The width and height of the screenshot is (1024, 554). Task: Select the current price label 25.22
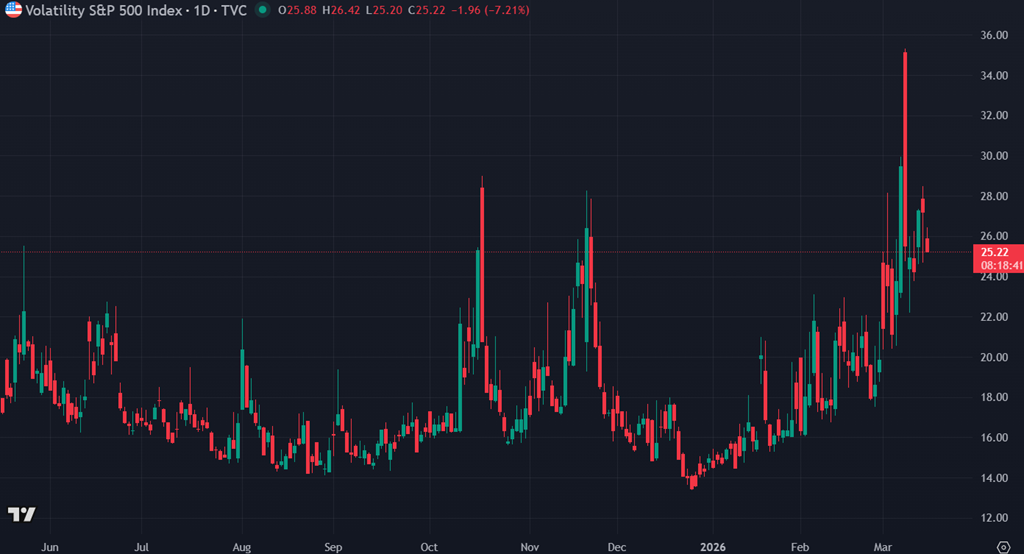point(996,253)
